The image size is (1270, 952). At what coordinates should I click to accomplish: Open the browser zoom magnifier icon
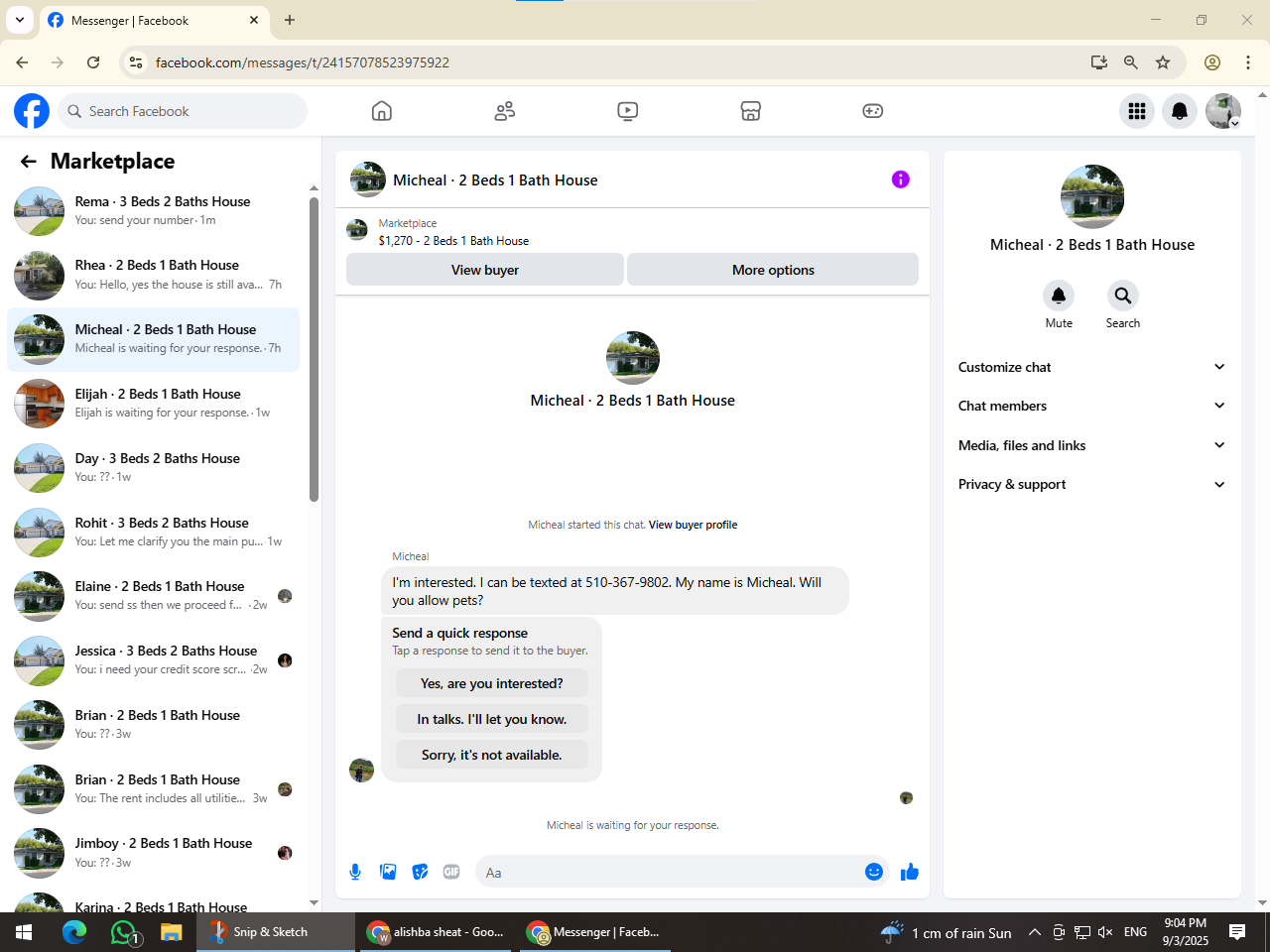1131,62
